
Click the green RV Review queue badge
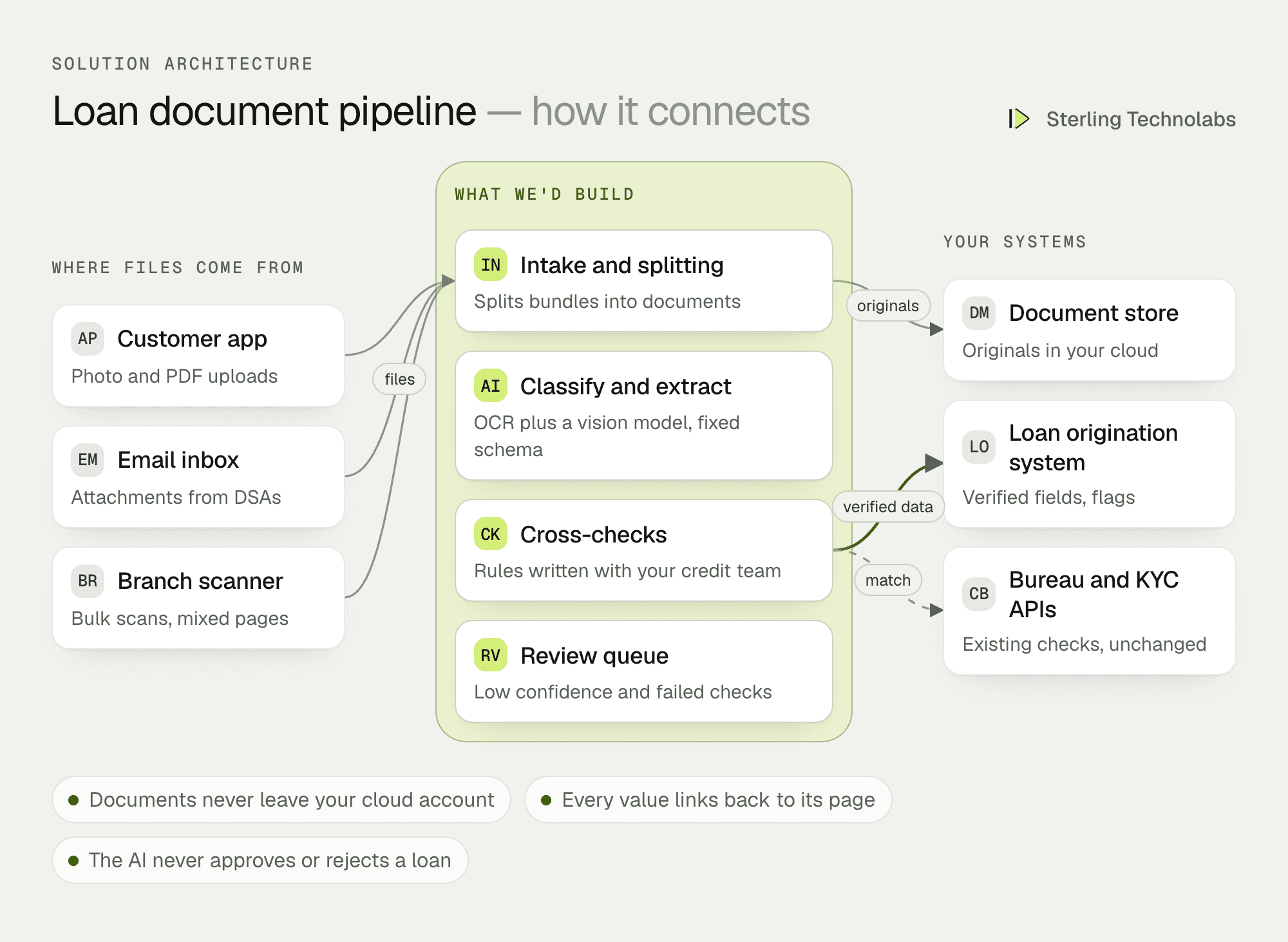click(x=491, y=655)
